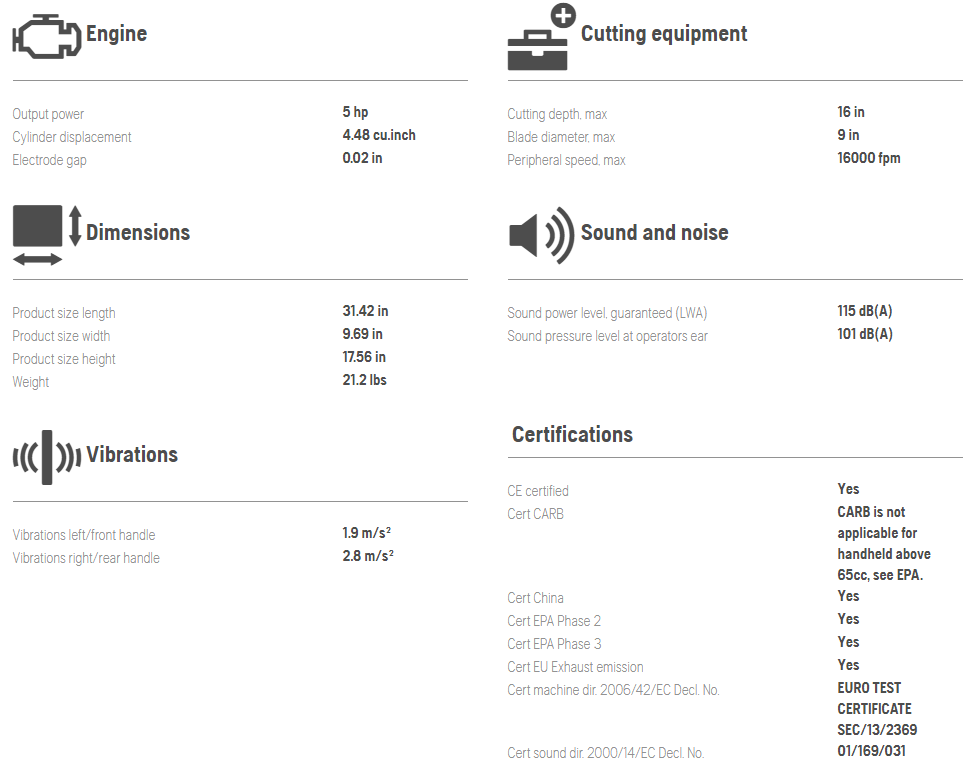This screenshot has width=979, height=782.
Task: Click the Yes value for Cert China
Action: coord(849,596)
